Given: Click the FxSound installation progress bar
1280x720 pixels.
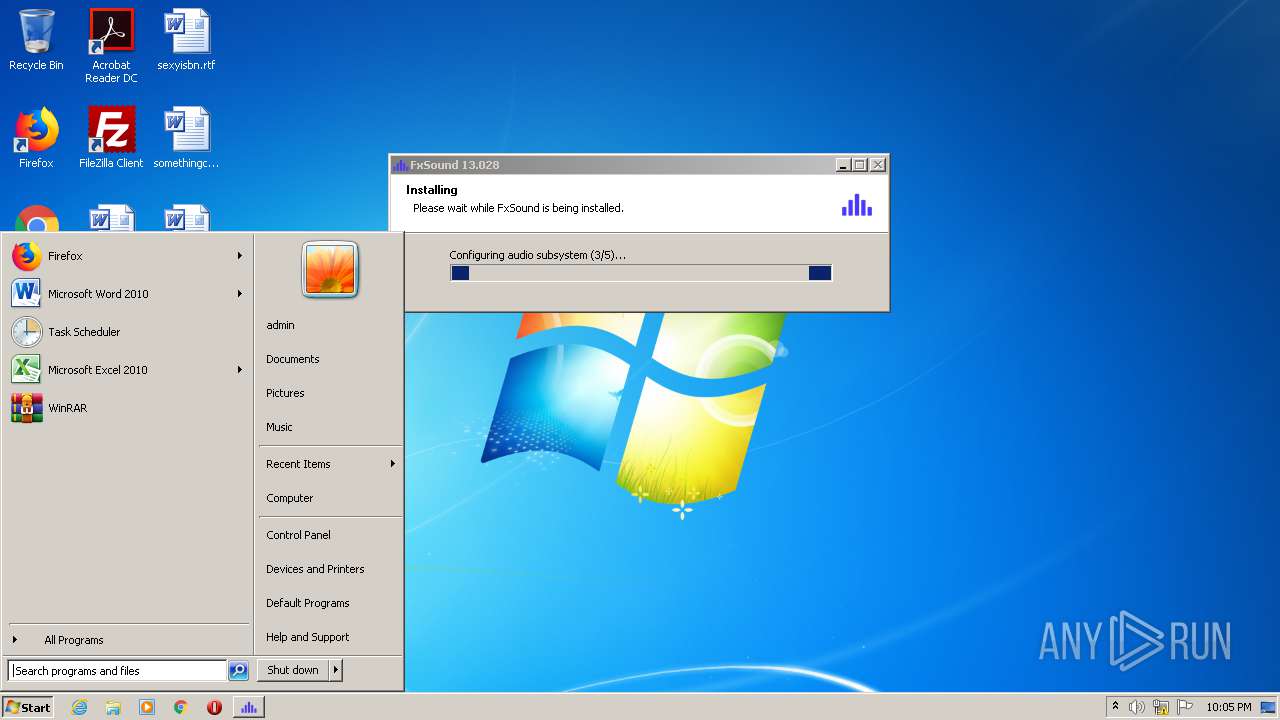Looking at the screenshot, I should (x=641, y=273).
